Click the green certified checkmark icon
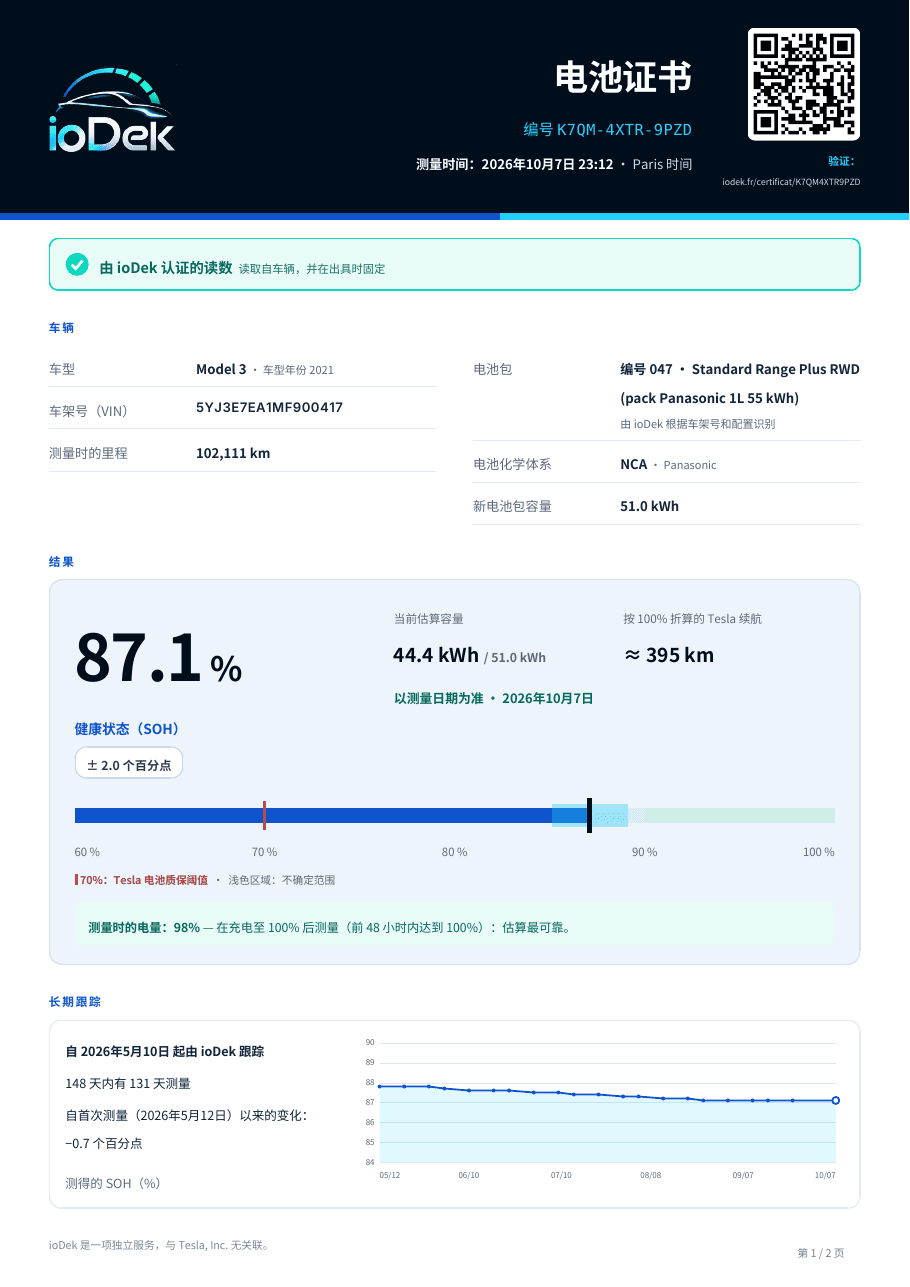 [77, 265]
